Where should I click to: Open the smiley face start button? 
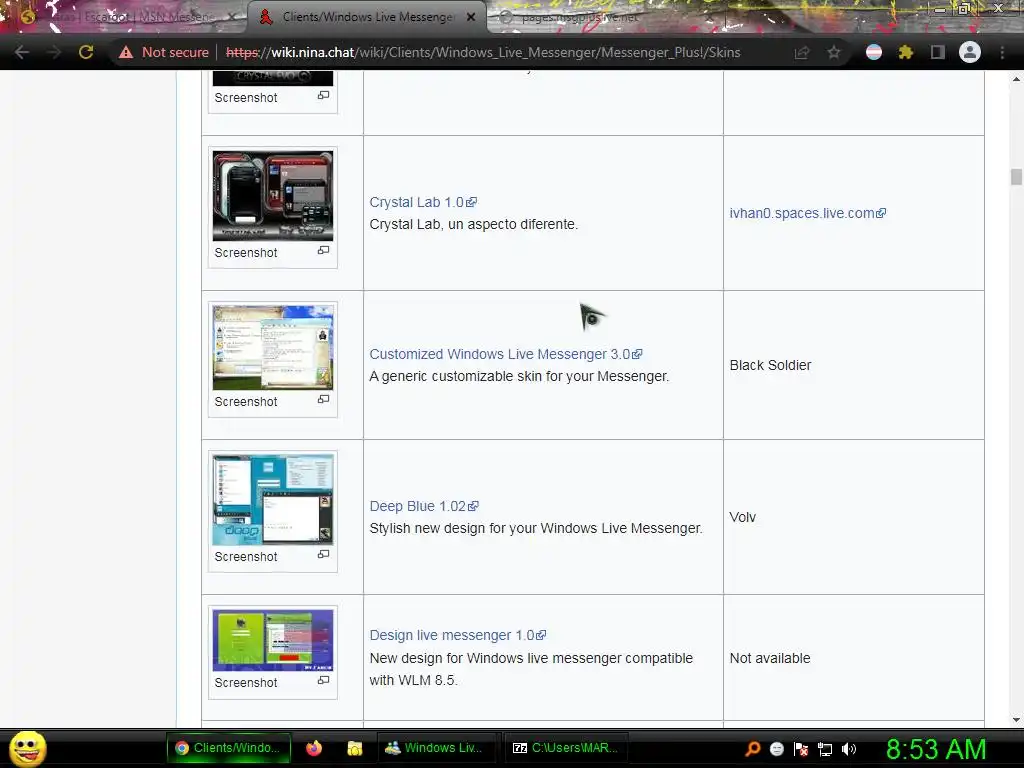pos(27,748)
